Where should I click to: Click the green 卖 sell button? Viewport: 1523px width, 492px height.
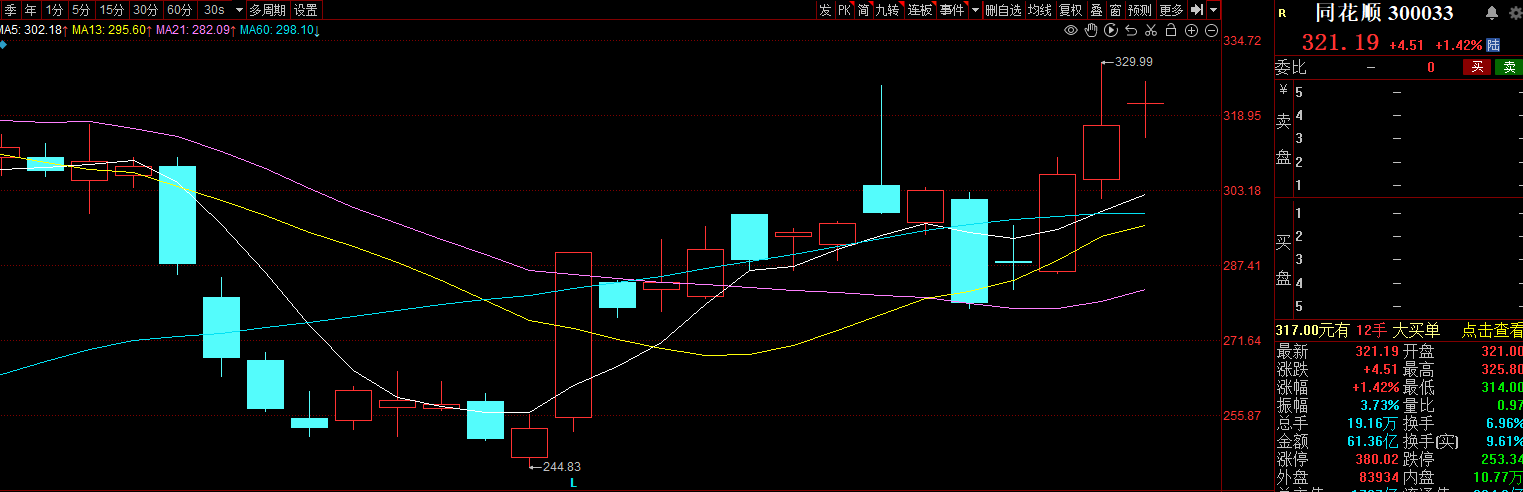(x=1508, y=68)
